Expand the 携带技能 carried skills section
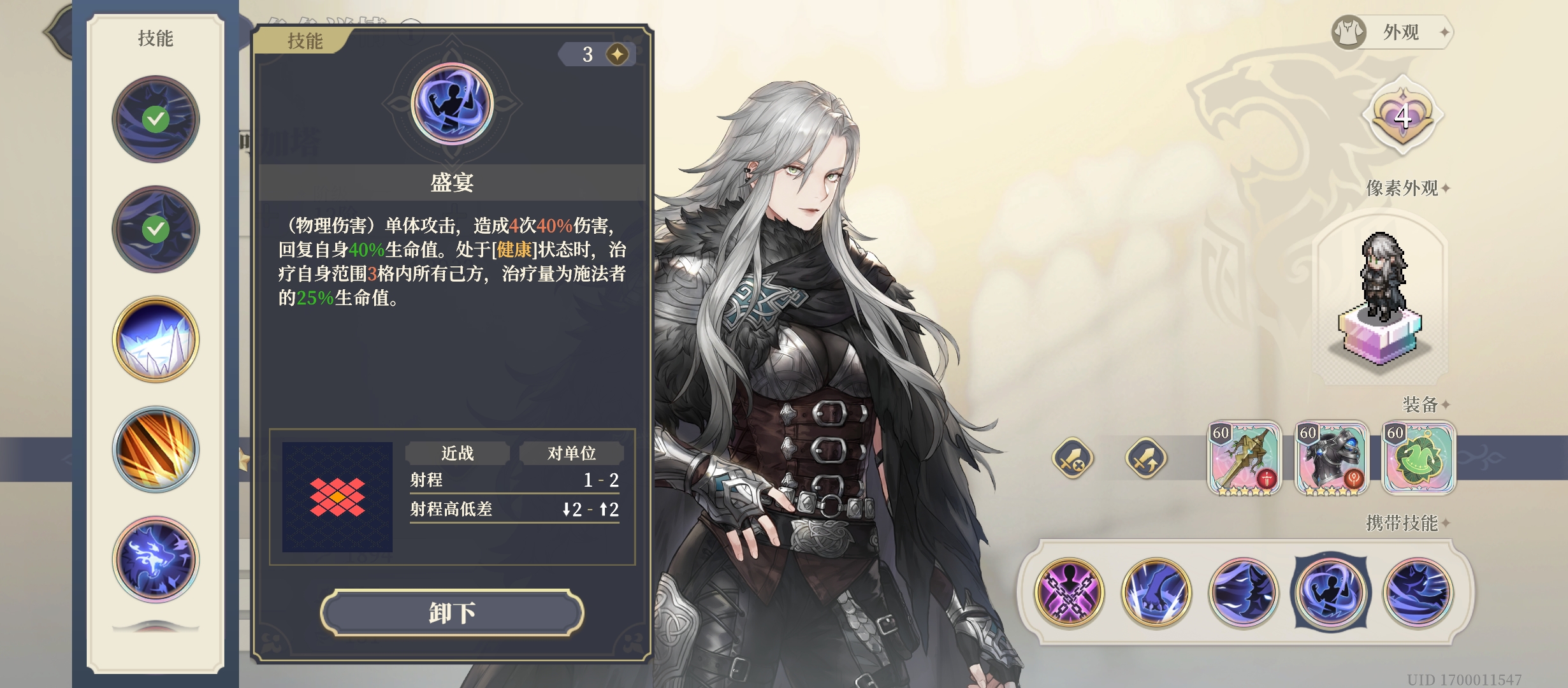Viewport: 1568px width, 688px height. (1408, 523)
